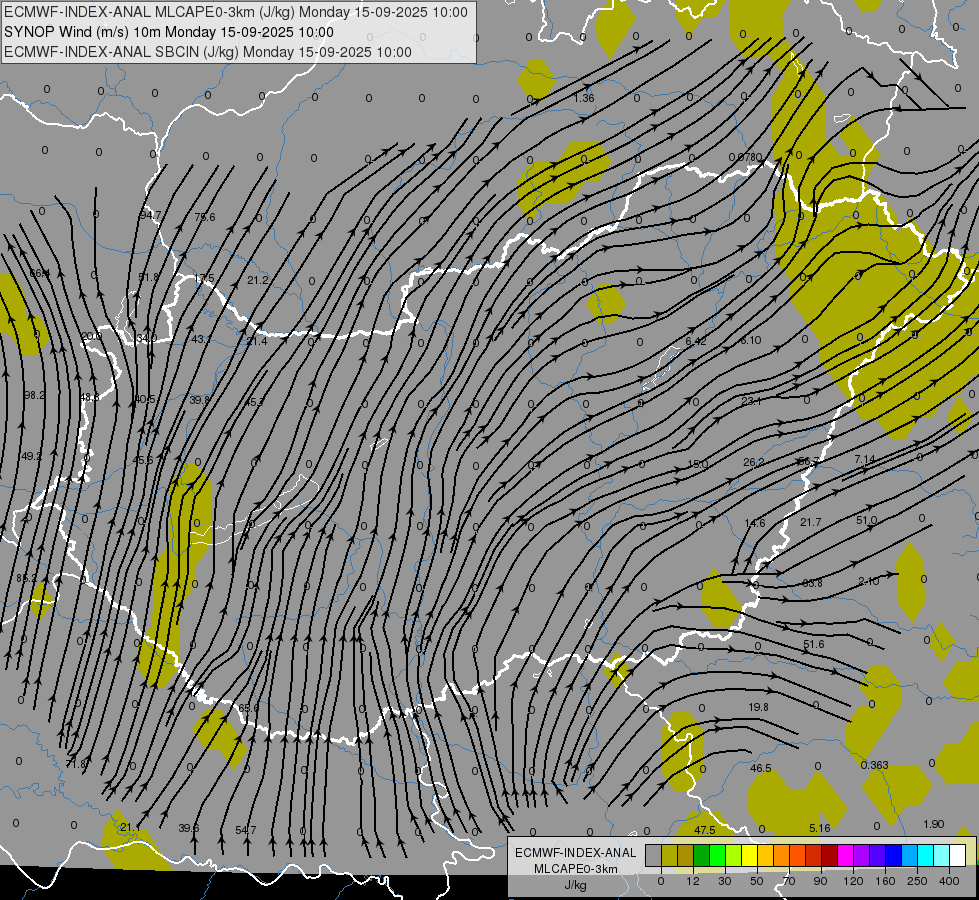Viewport: 979px width, 900px height.
Task: Click the map value 6.10
Action: click(750, 340)
